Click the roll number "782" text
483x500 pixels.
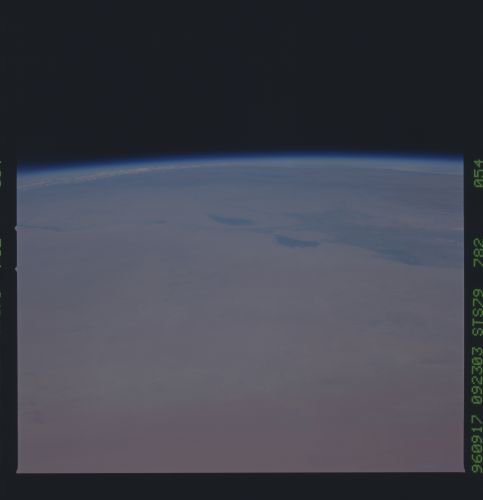tap(477, 253)
